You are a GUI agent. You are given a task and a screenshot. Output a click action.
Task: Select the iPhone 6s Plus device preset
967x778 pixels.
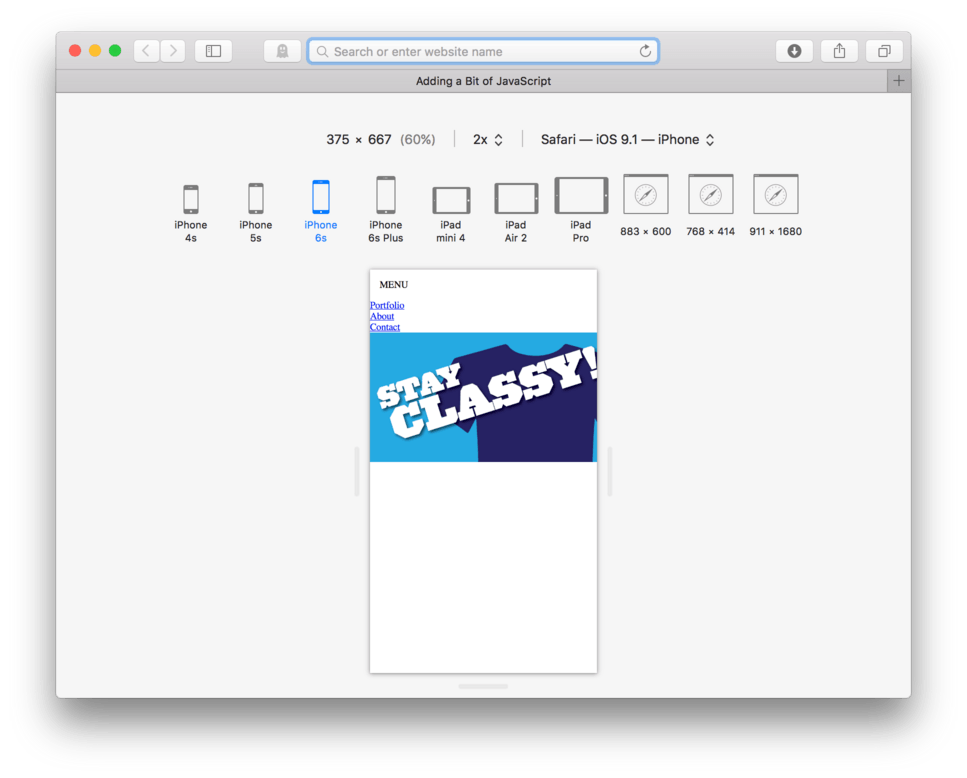(x=385, y=210)
